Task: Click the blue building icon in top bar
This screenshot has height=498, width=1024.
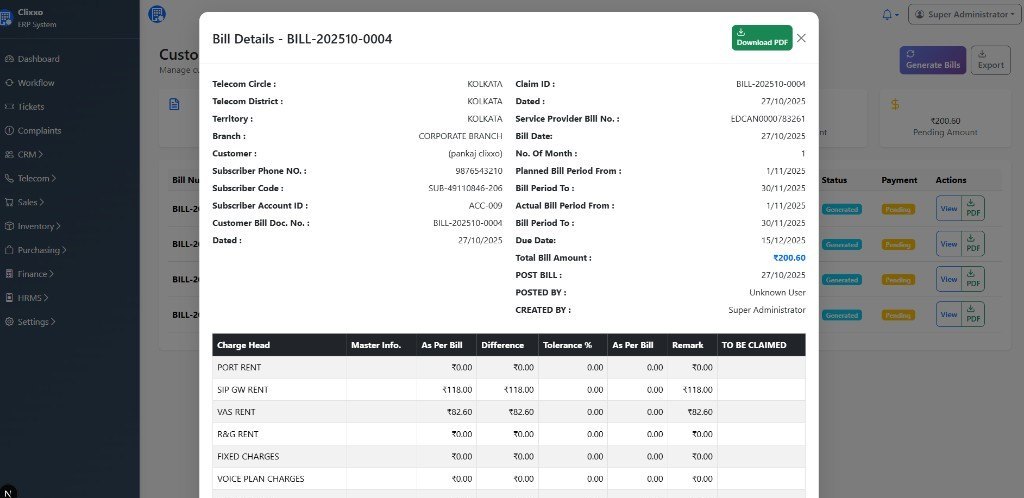Action: (x=157, y=14)
